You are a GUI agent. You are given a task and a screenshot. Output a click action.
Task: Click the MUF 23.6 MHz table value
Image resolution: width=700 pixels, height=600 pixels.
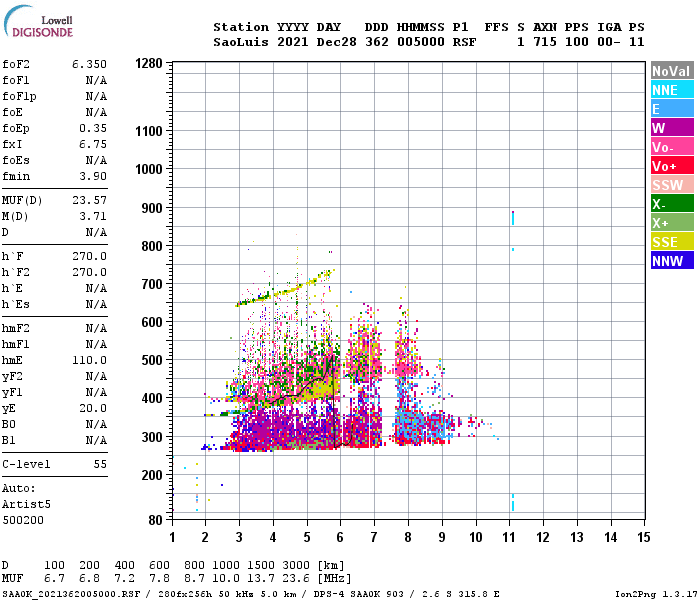[x=296, y=579]
